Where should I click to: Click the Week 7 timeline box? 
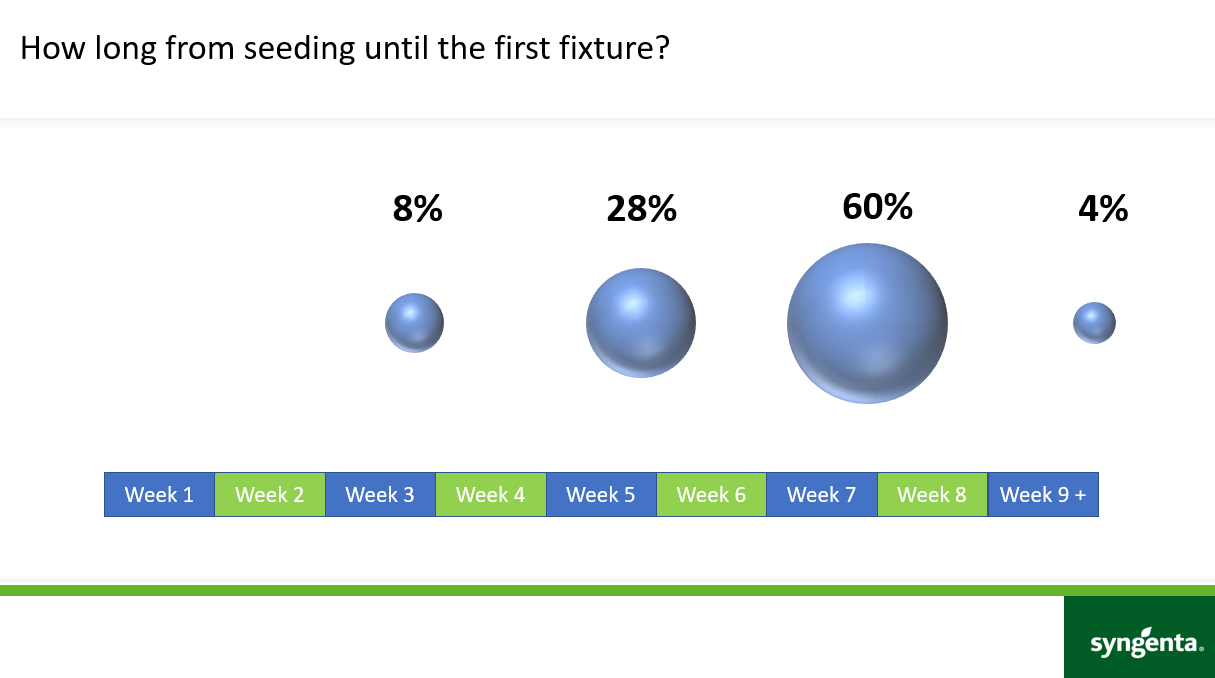pyautogui.click(x=822, y=494)
